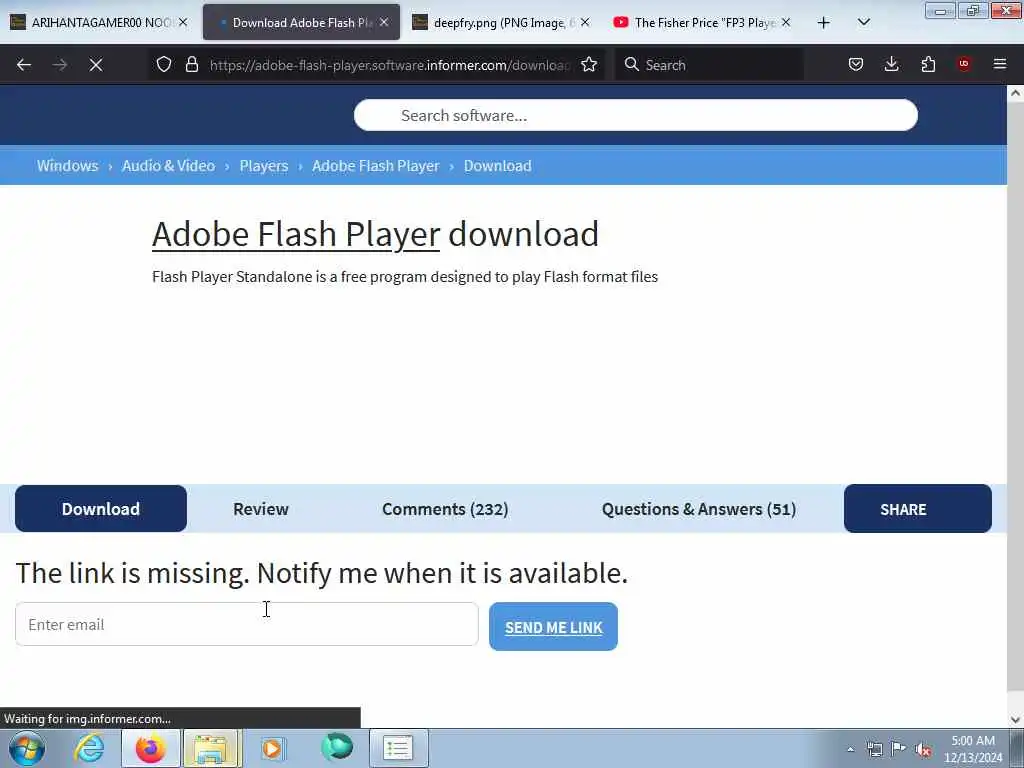
Task: Open the Comments (232) tab
Action: point(445,509)
